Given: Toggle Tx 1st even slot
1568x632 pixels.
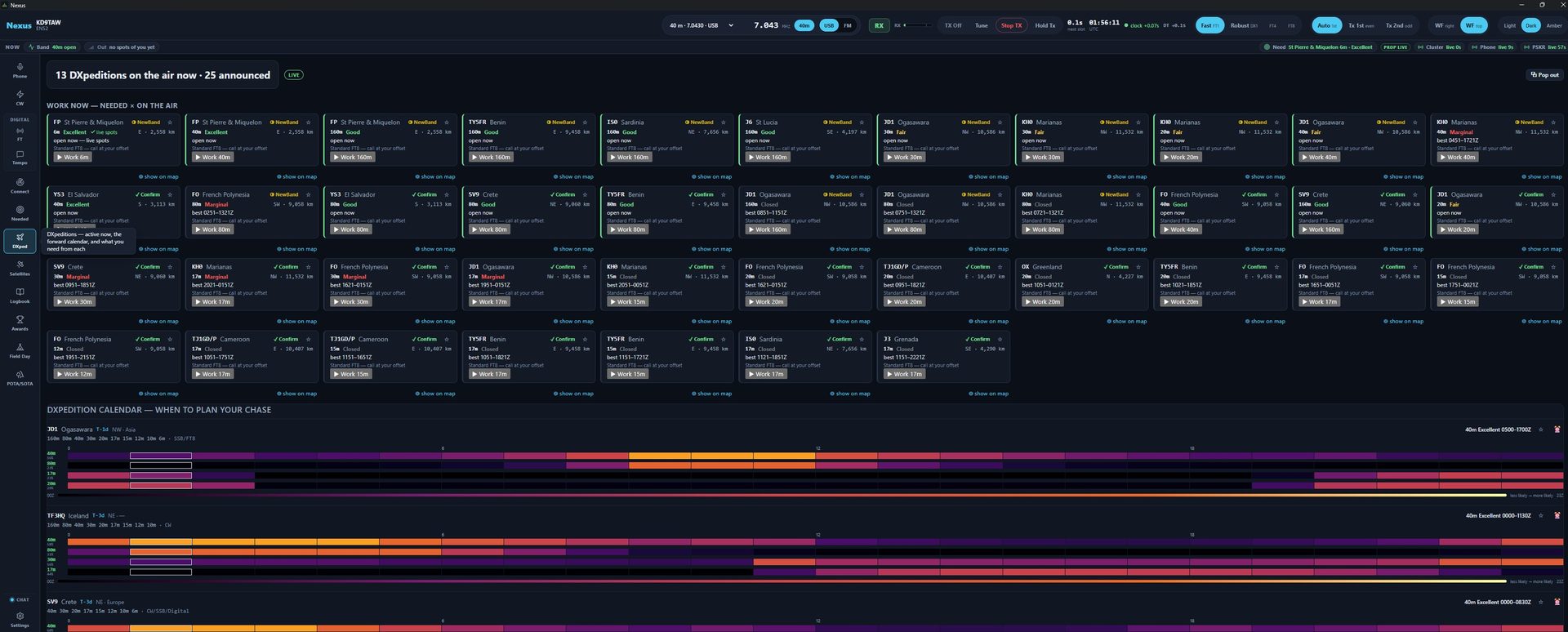Looking at the screenshot, I should click(x=1361, y=25).
